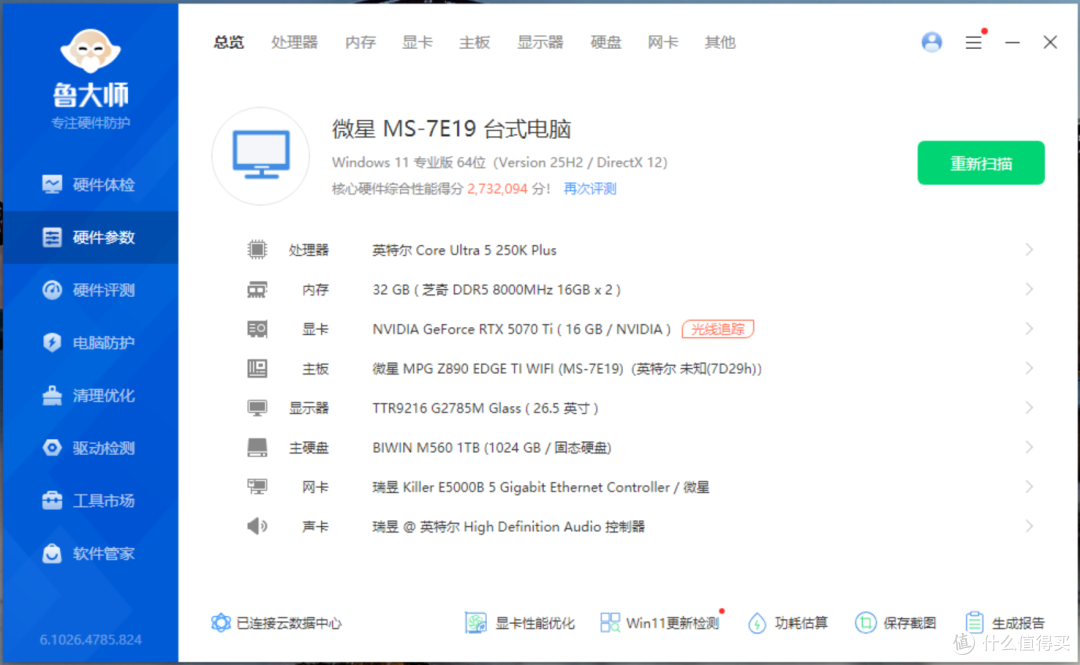Switch to the 显示器 top tab
This screenshot has height=665, width=1080.
click(x=540, y=43)
